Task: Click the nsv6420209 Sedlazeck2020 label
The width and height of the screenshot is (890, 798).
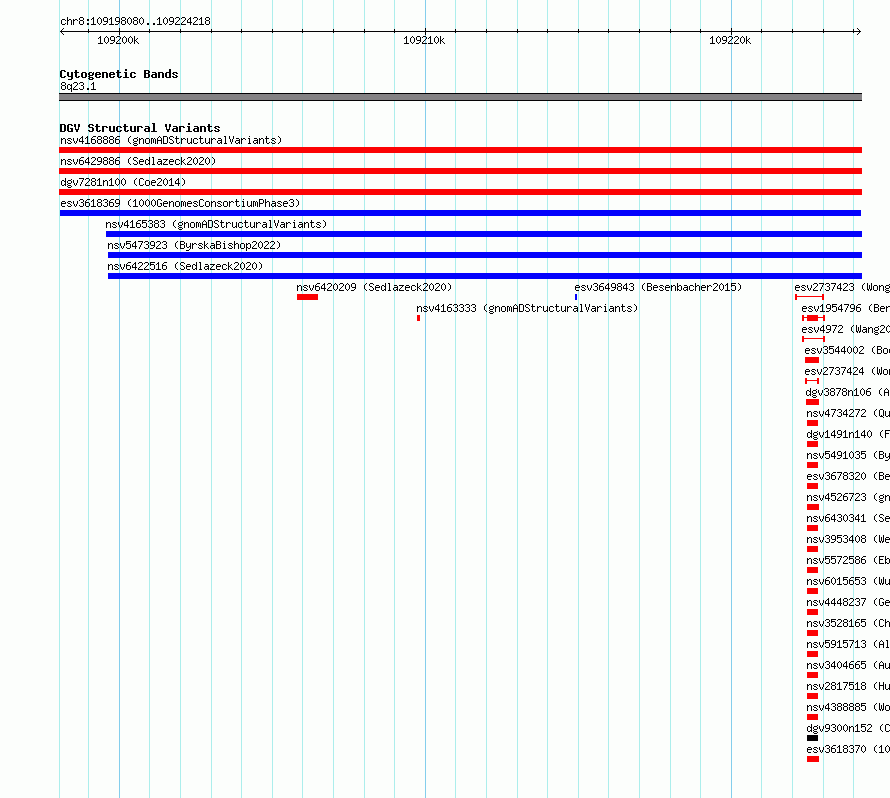Action: [x=374, y=287]
